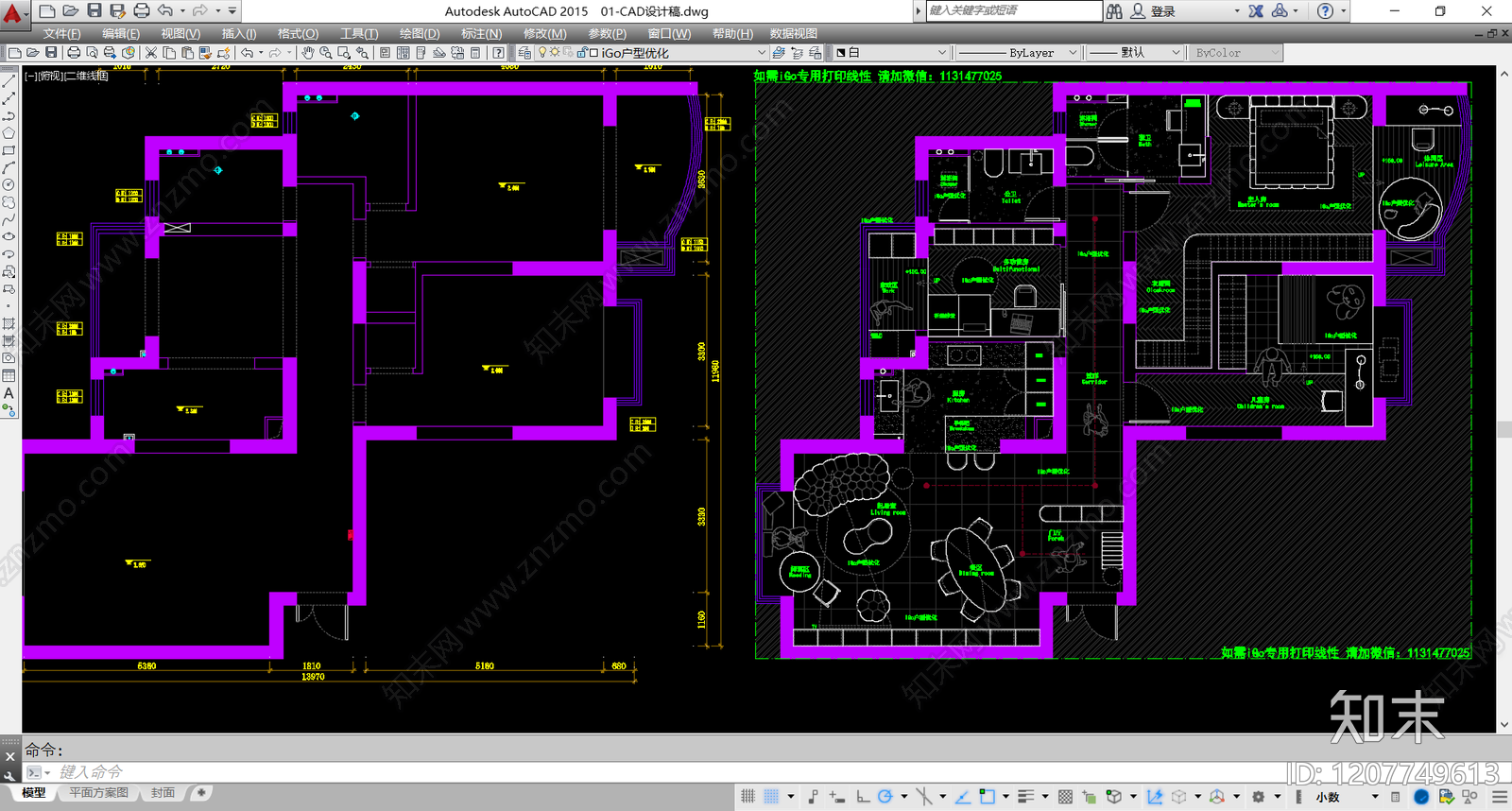Switch to the 平面方案图 layout tab

[98, 792]
